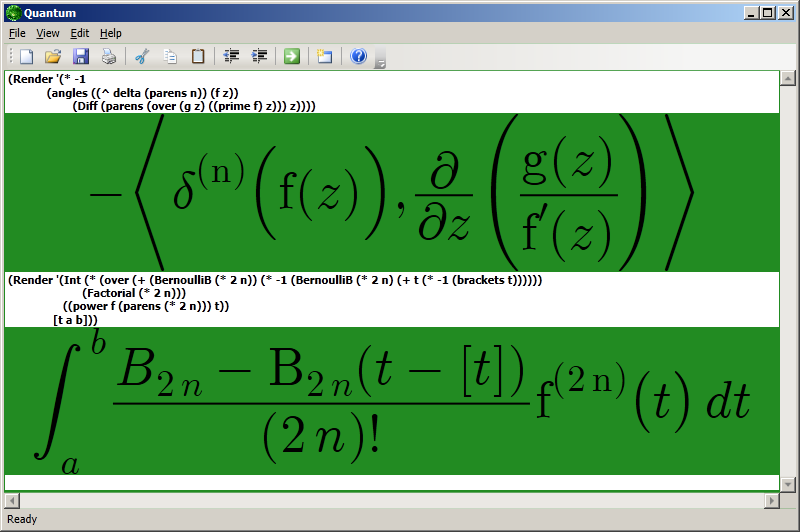Maximize the Quantum window
The height and width of the screenshot is (532, 800).
[x=767, y=13]
